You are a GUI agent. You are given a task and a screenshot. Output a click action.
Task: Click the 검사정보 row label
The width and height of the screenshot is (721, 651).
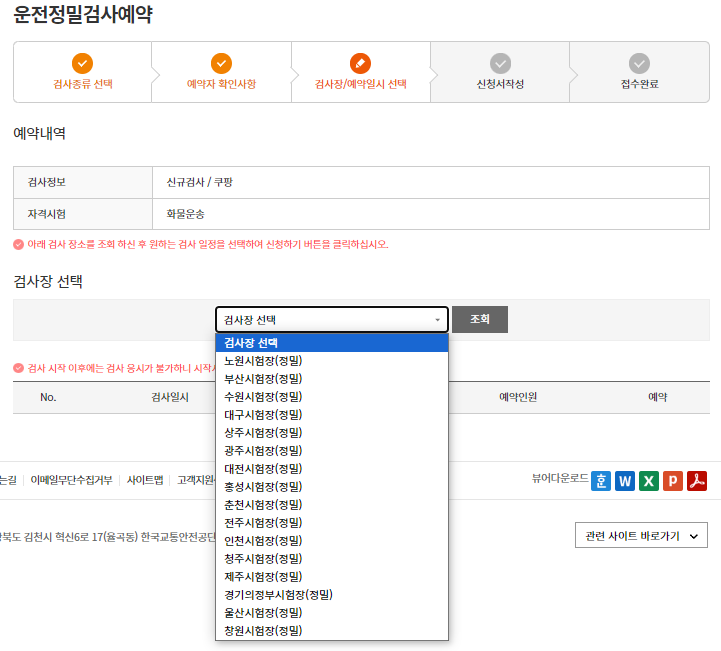click(x=46, y=182)
